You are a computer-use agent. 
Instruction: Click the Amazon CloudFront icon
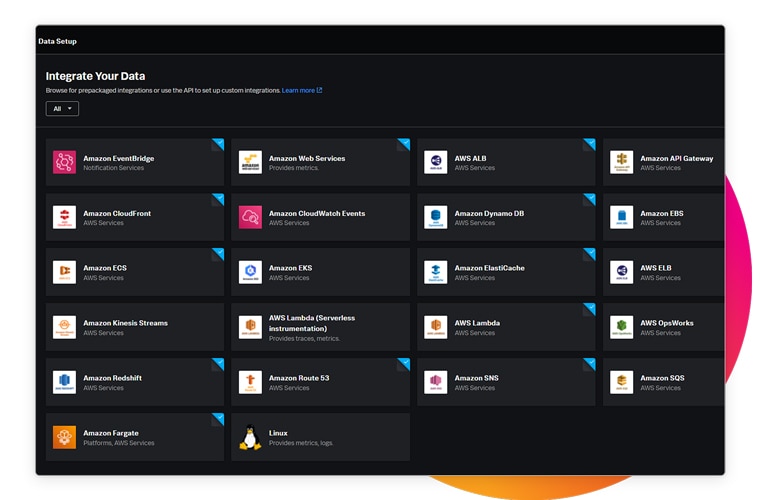click(64, 217)
